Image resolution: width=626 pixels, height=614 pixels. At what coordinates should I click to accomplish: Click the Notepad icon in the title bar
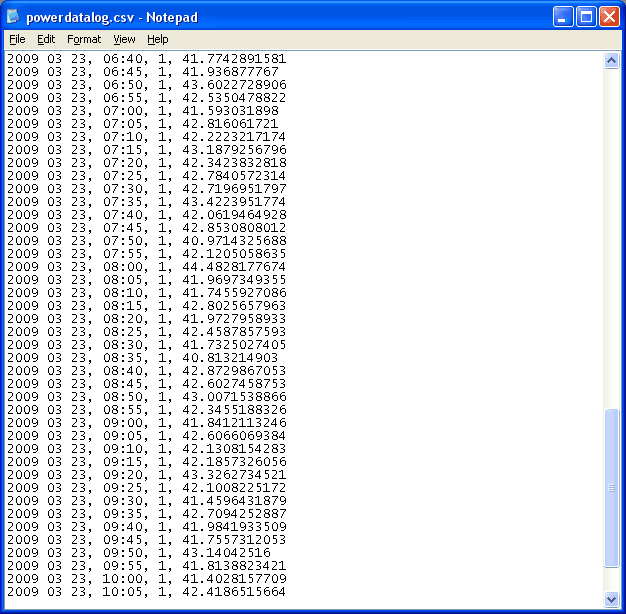(x=15, y=17)
